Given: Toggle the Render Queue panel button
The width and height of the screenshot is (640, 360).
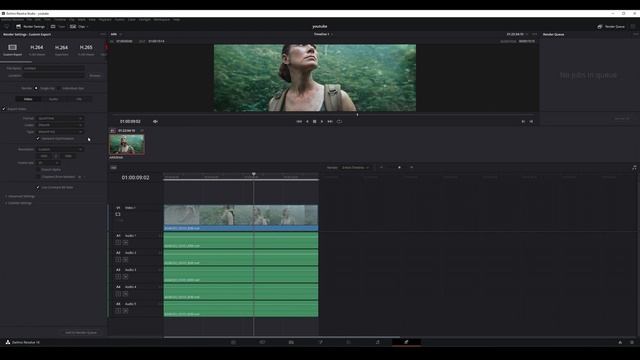Looking at the screenshot, I should (611, 27).
